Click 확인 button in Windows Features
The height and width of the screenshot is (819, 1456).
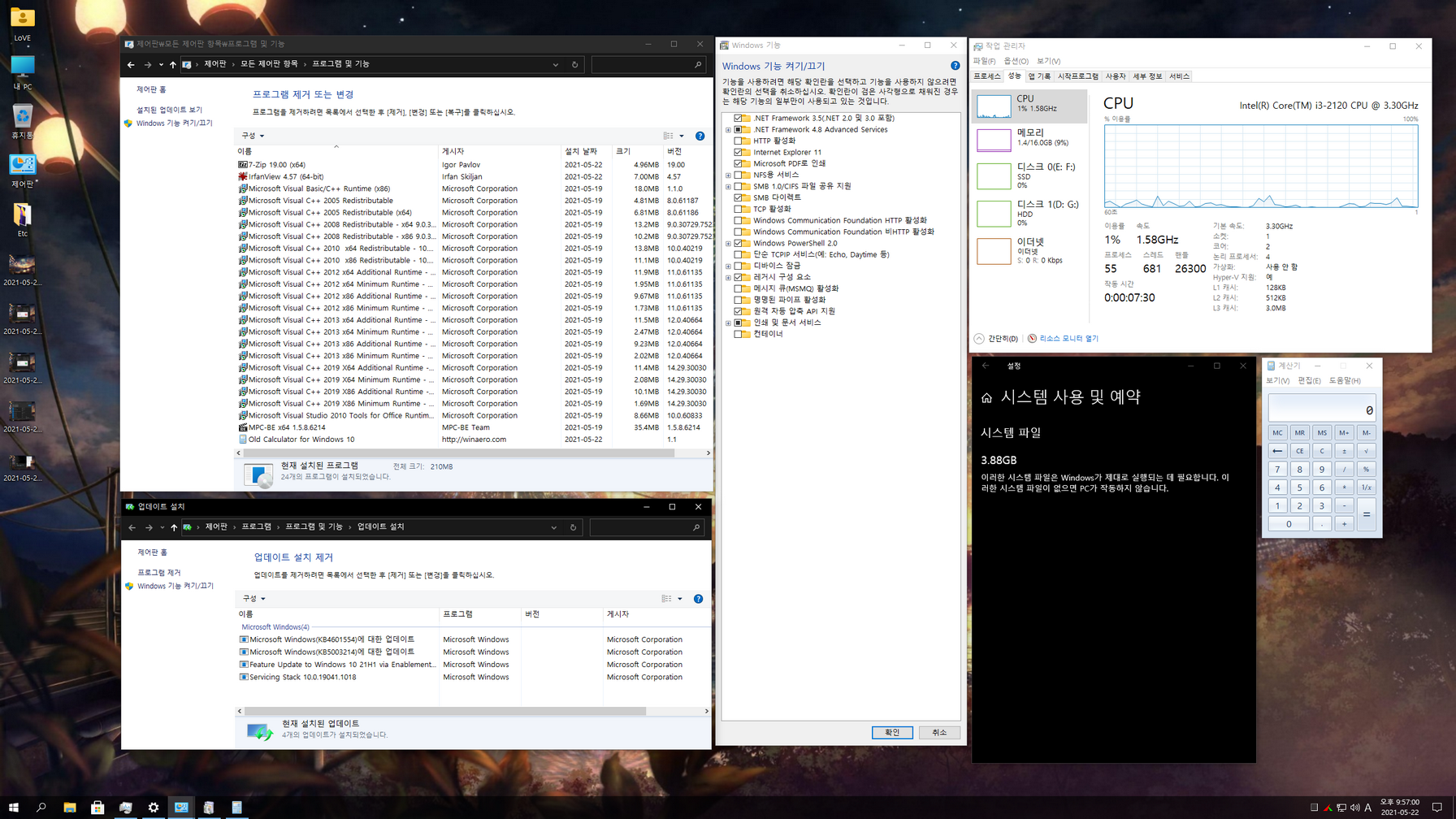point(892,732)
